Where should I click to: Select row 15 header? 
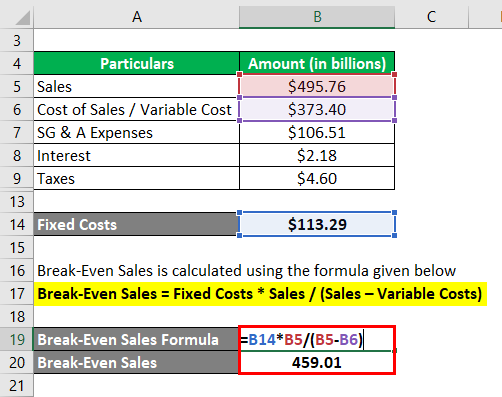(x=17, y=247)
